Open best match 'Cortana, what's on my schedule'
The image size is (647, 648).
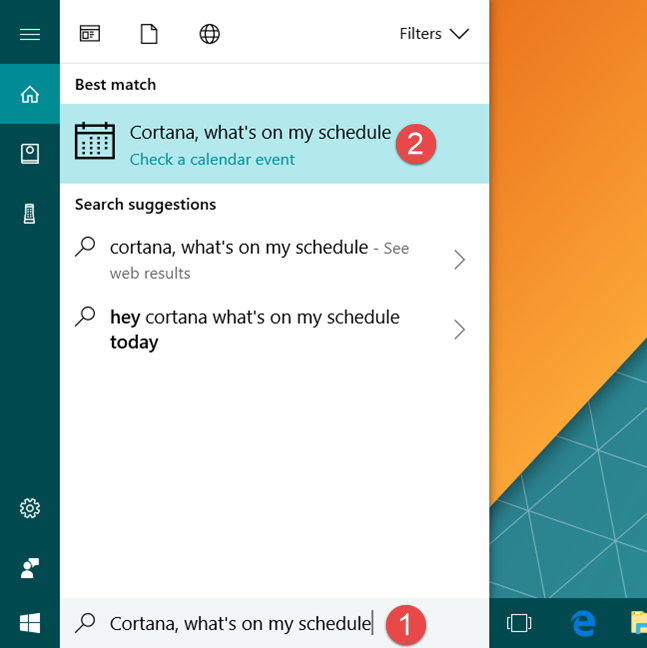[x=274, y=144]
